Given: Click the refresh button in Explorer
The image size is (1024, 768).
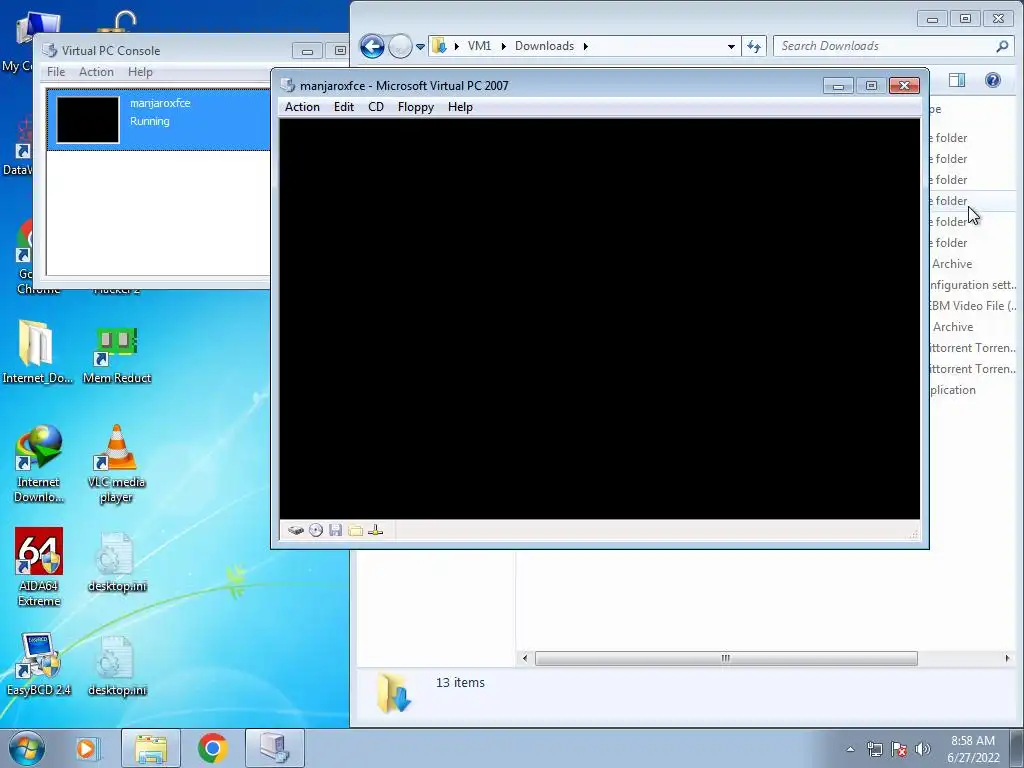Looking at the screenshot, I should 754,46.
